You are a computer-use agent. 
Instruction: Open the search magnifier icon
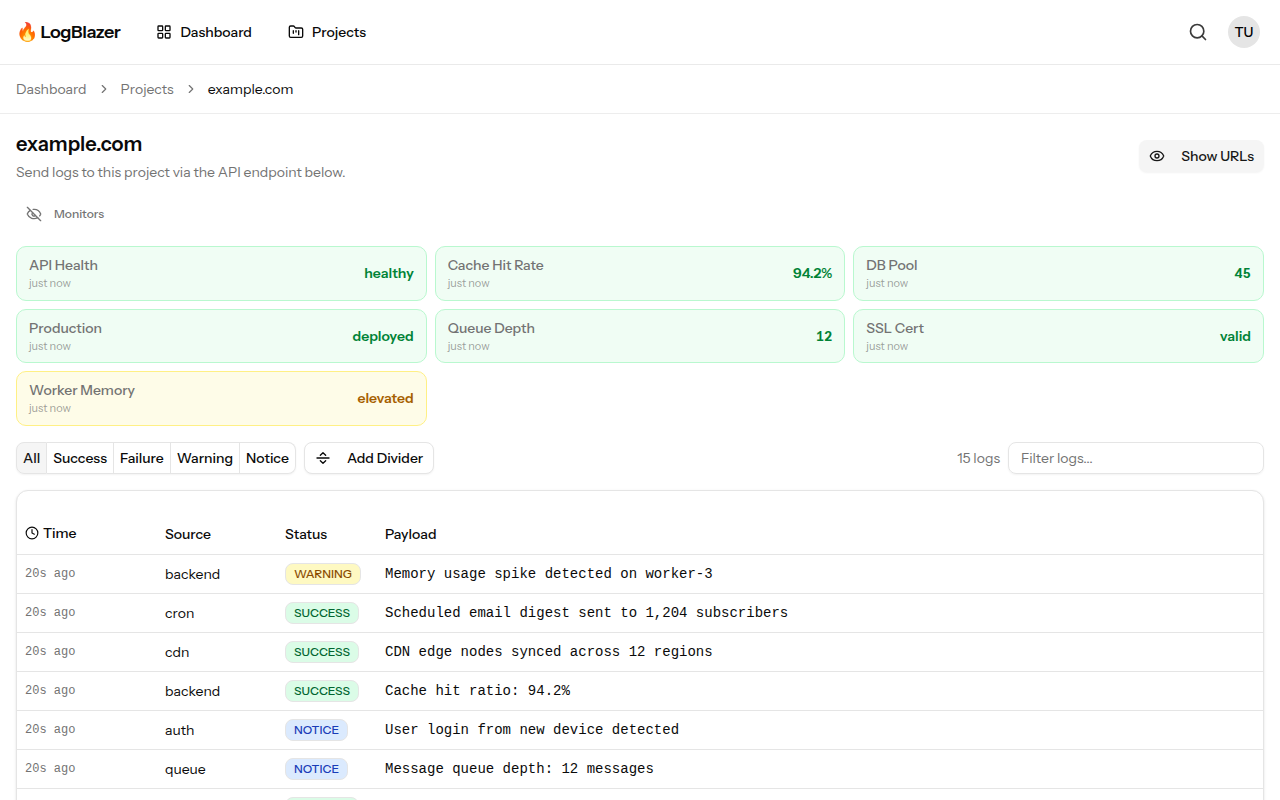click(x=1198, y=32)
